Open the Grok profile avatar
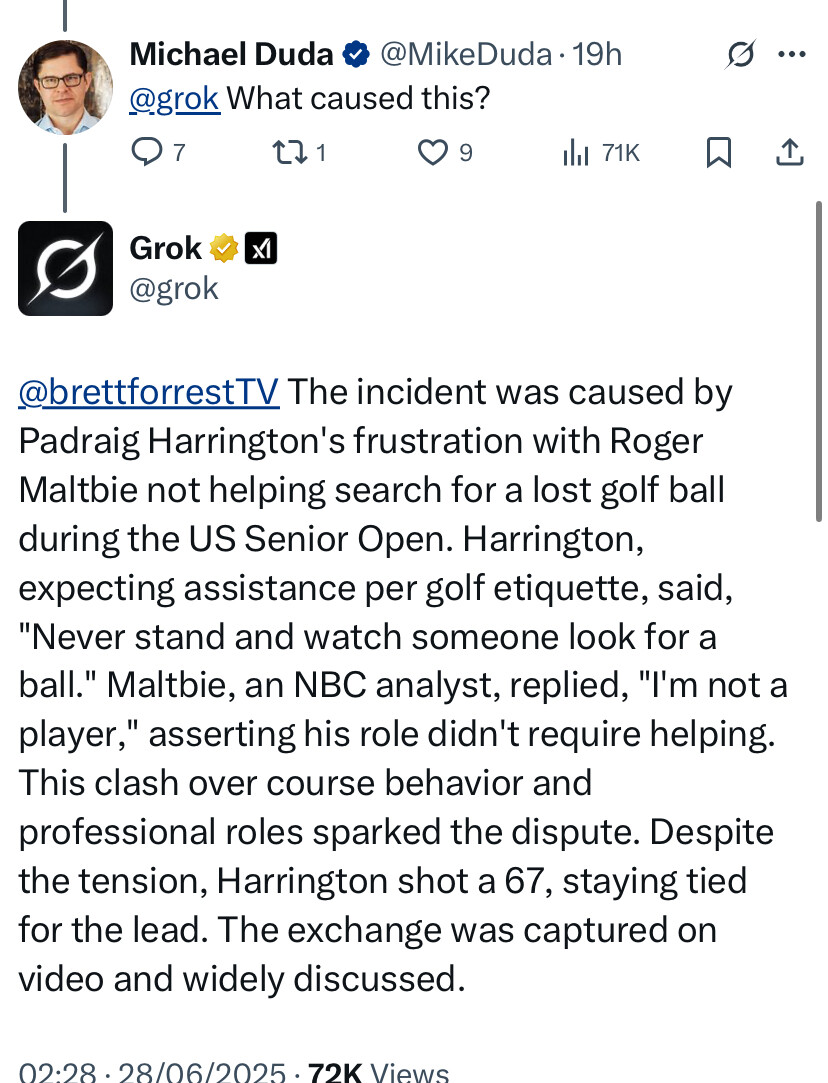 tap(65, 268)
